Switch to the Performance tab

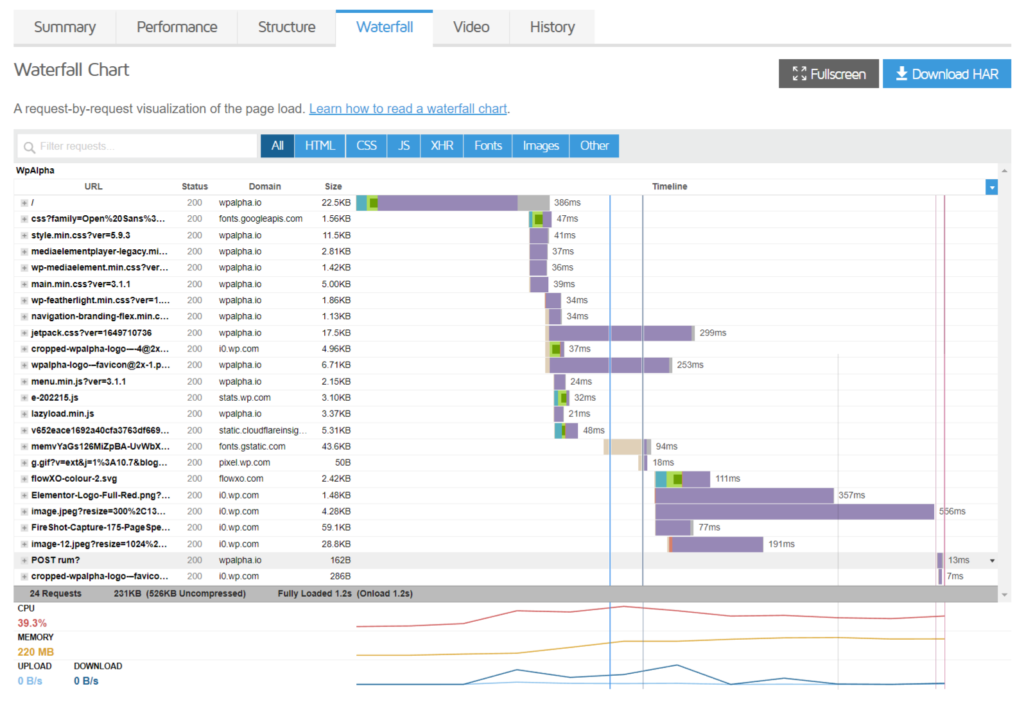[177, 27]
